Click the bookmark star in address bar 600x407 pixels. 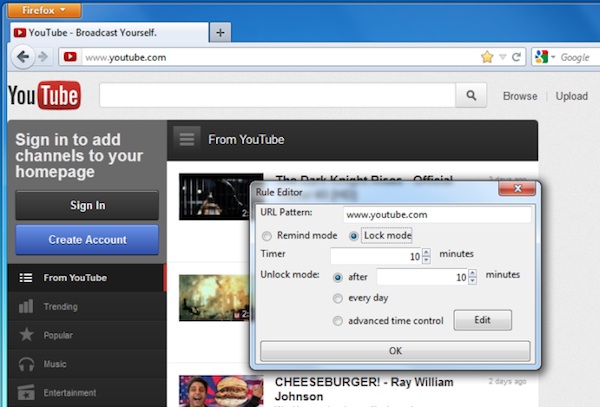click(x=487, y=57)
